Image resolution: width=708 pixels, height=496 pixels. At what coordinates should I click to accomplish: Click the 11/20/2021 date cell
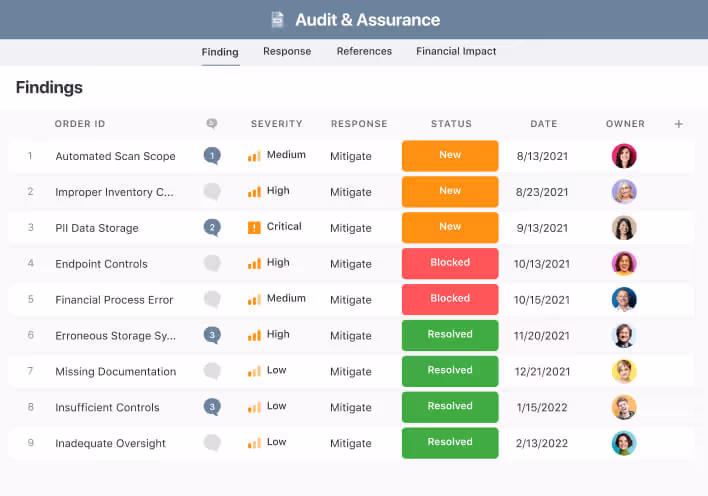pyautogui.click(x=544, y=336)
